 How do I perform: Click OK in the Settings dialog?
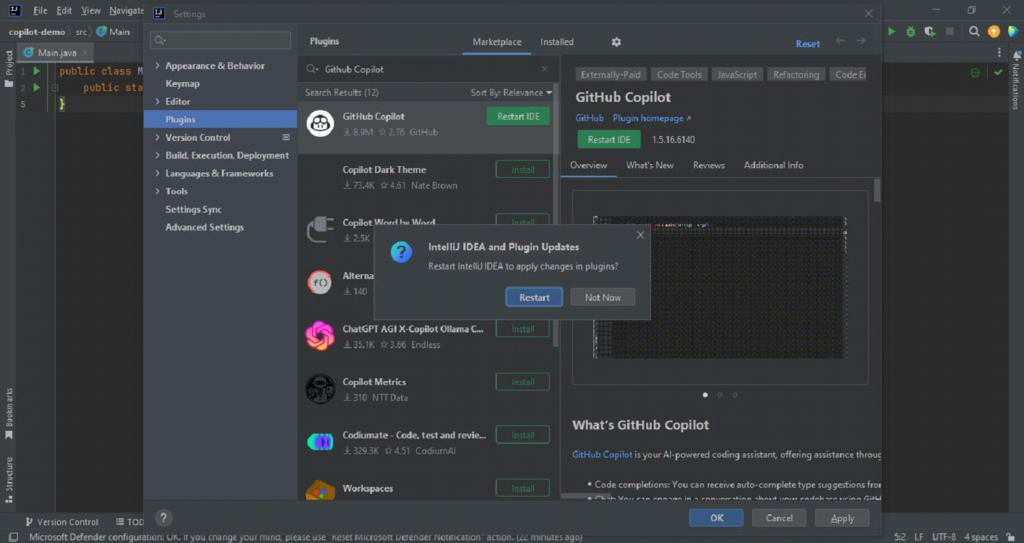[716, 518]
